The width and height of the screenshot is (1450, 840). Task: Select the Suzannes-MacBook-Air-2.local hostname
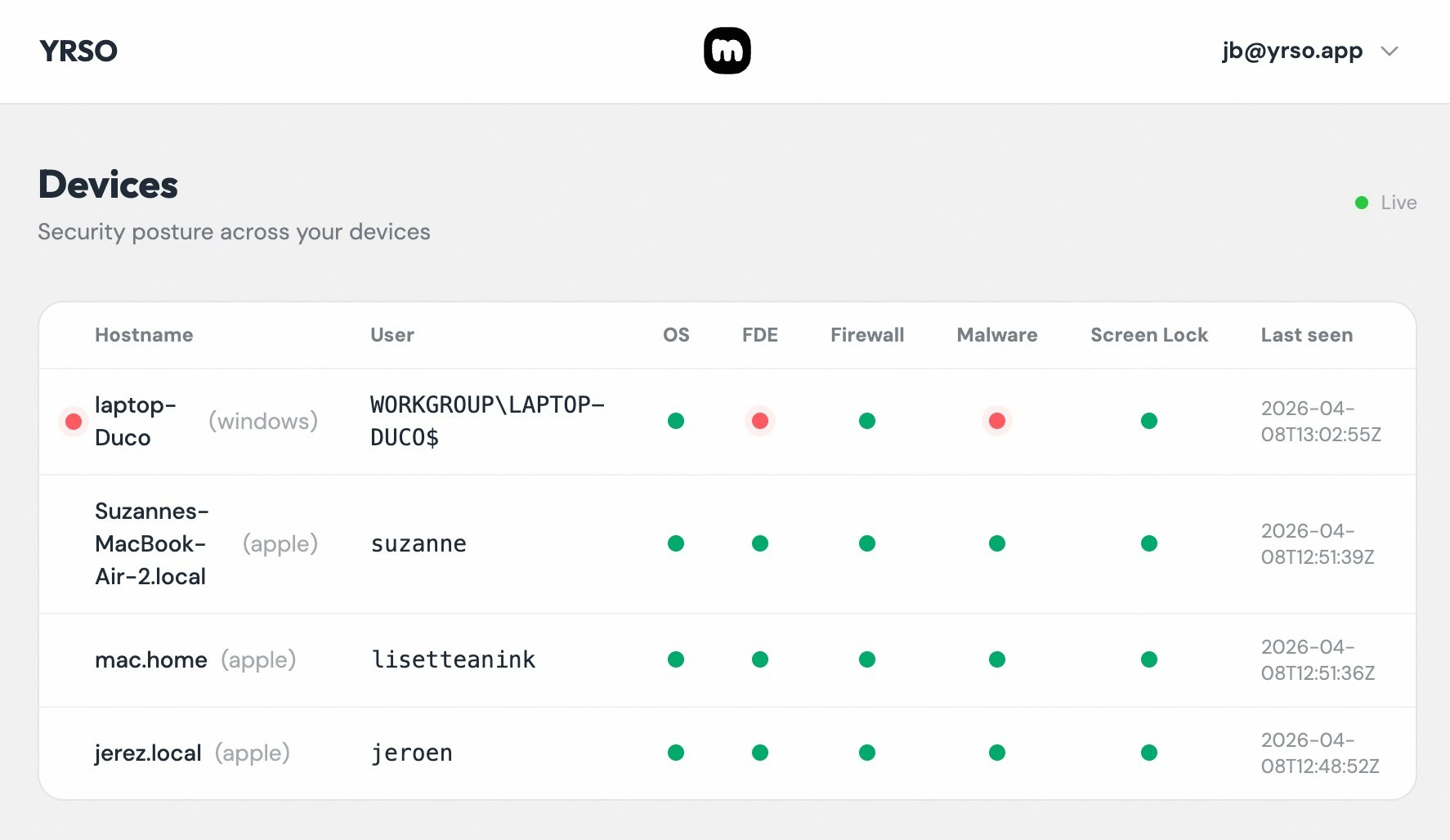(x=152, y=544)
